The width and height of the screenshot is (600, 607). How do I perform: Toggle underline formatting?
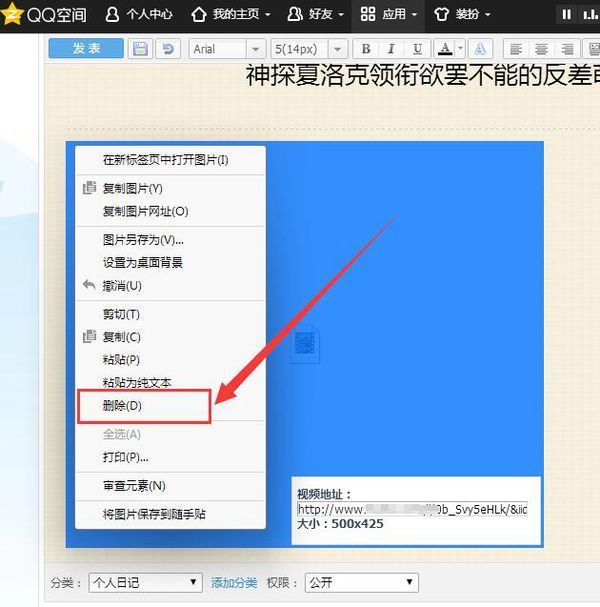tap(417, 49)
